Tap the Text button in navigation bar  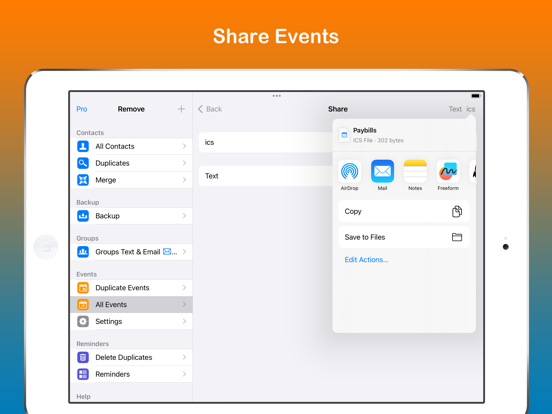[455, 109]
